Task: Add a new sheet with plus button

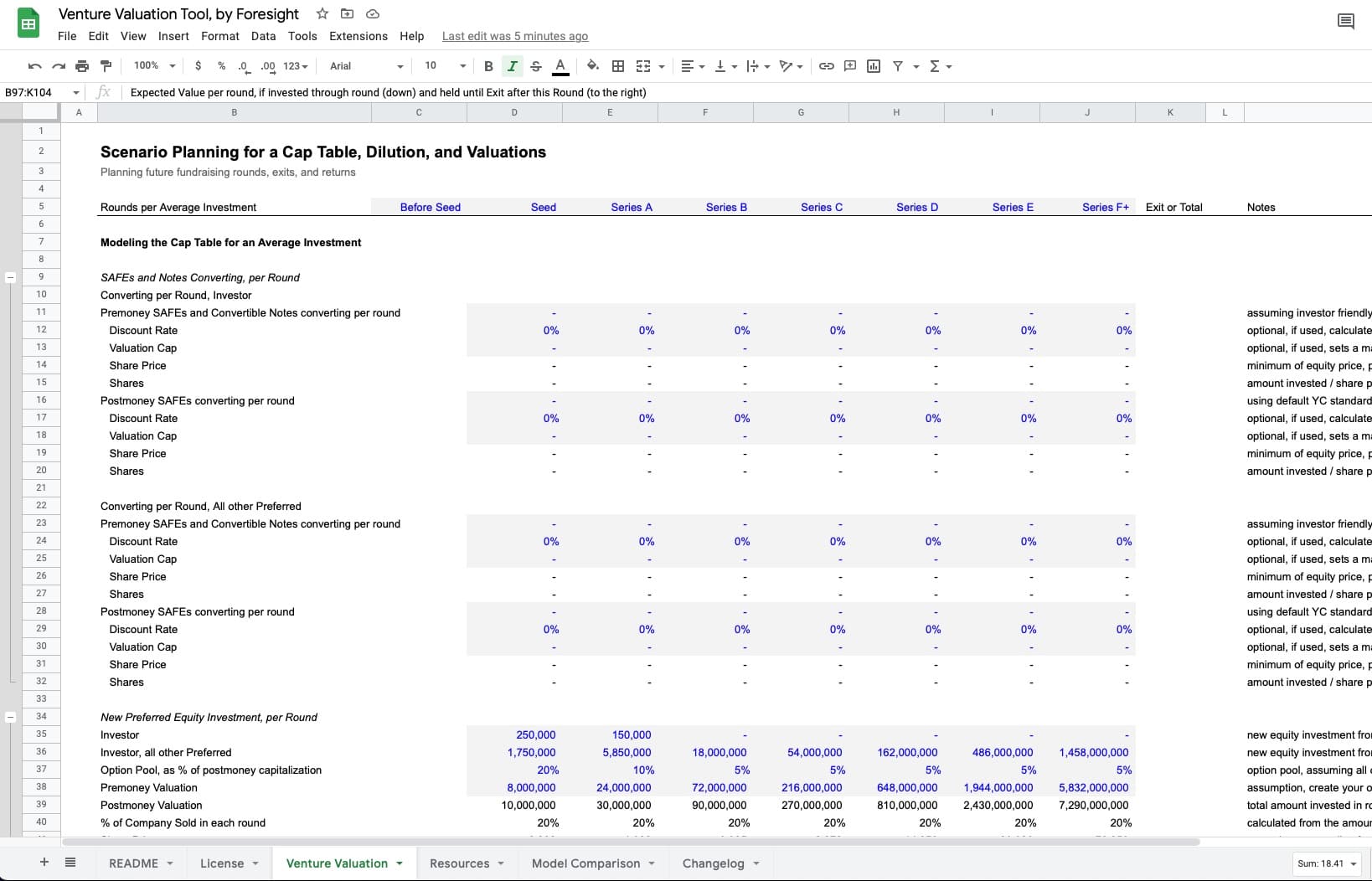Action: pyautogui.click(x=44, y=863)
